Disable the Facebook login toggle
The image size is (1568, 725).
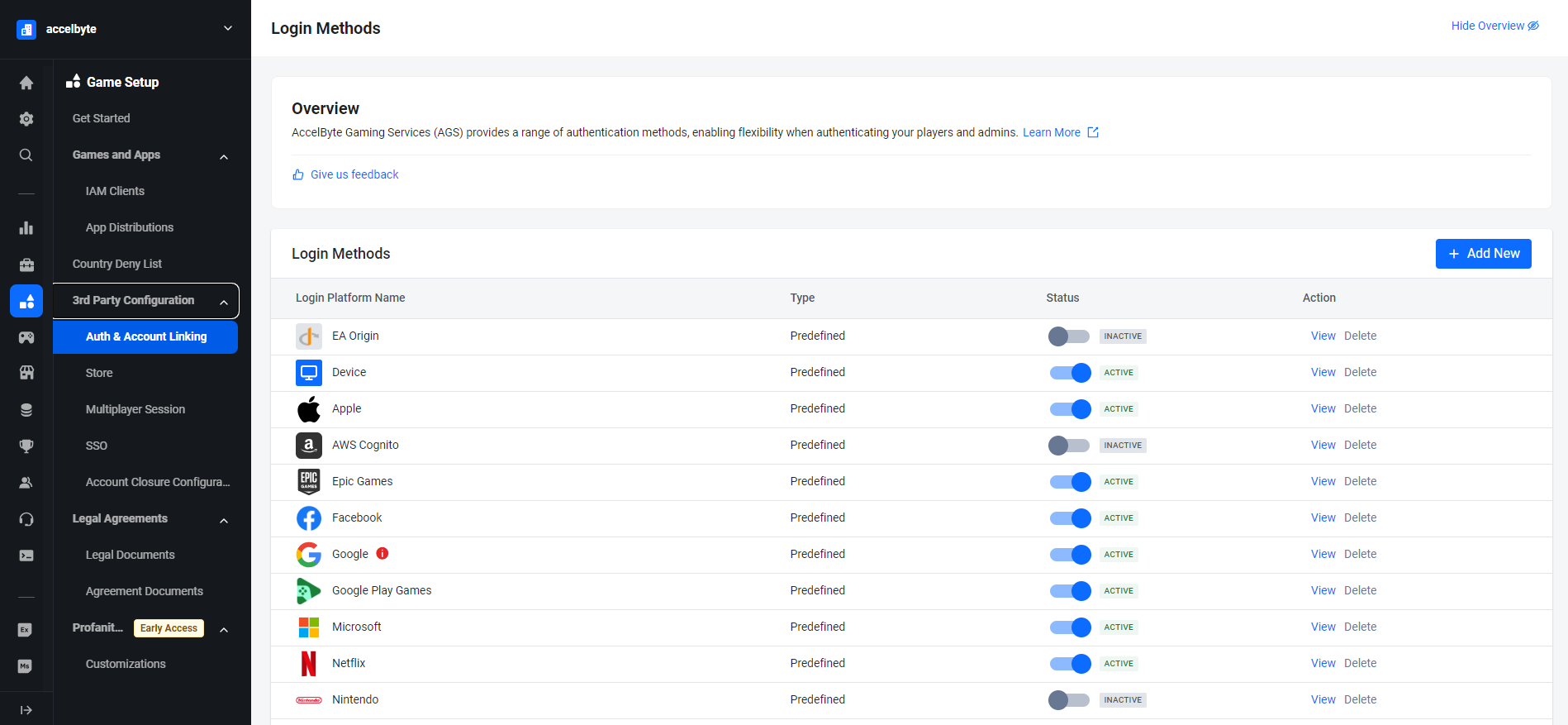click(x=1069, y=518)
